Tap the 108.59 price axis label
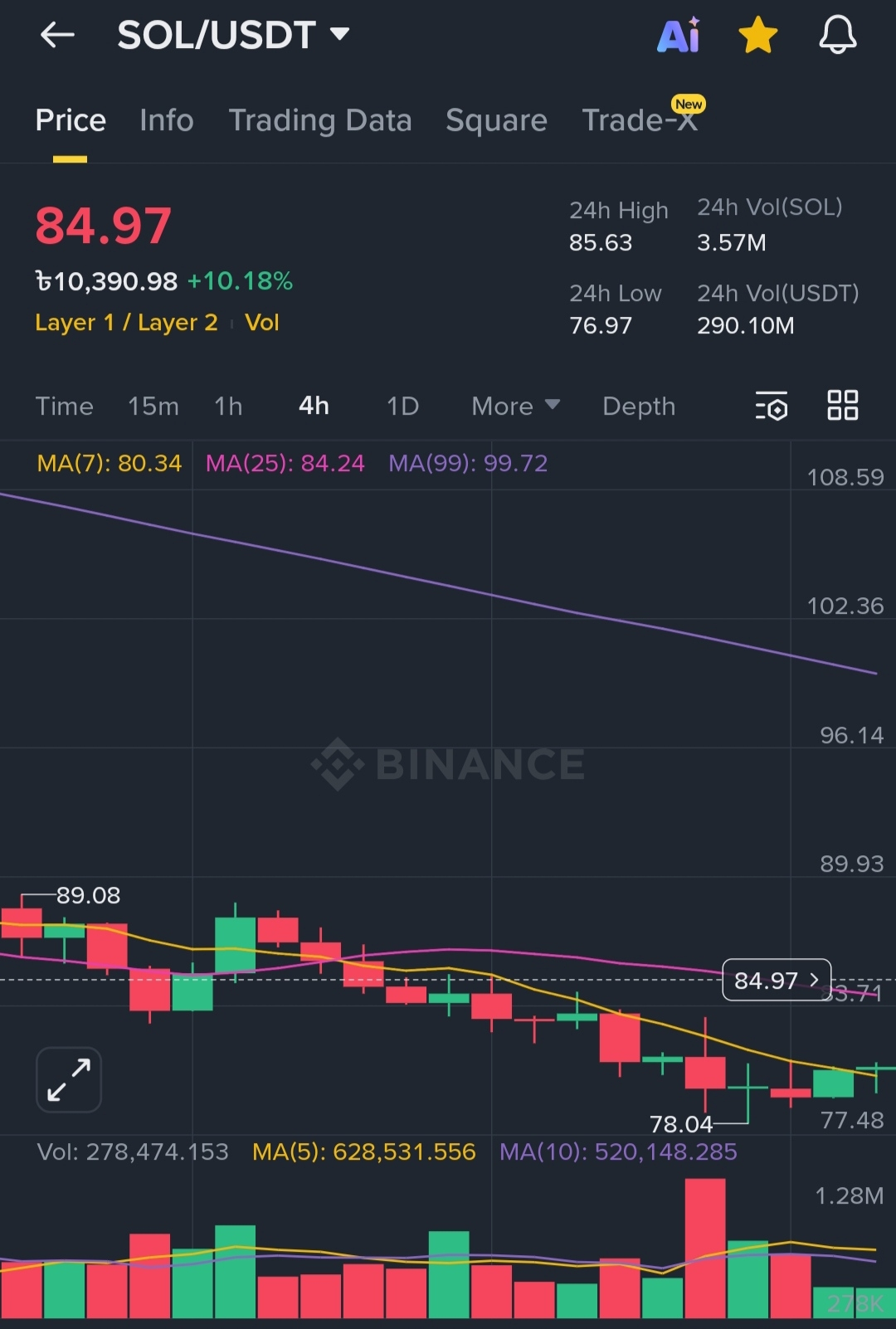896x1329 pixels. [845, 478]
